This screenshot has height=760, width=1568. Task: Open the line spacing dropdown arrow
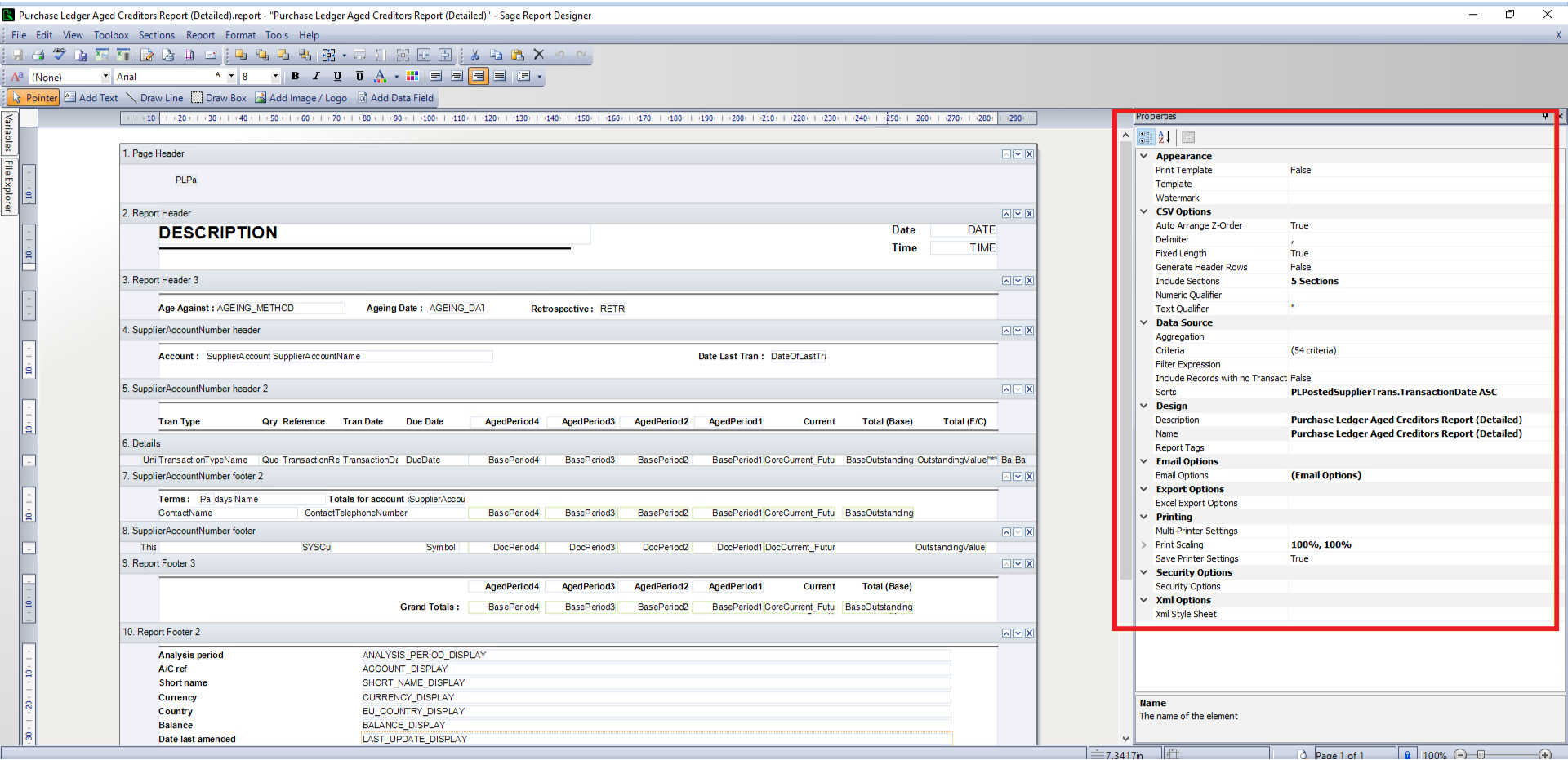tap(540, 78)
